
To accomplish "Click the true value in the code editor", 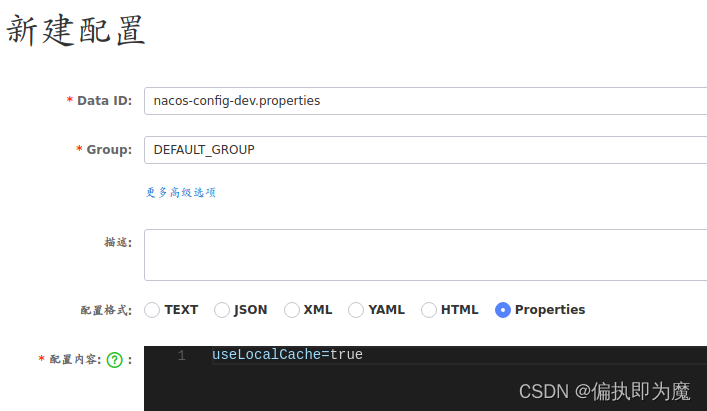I will pyautogui.click(x=346, y=355).
